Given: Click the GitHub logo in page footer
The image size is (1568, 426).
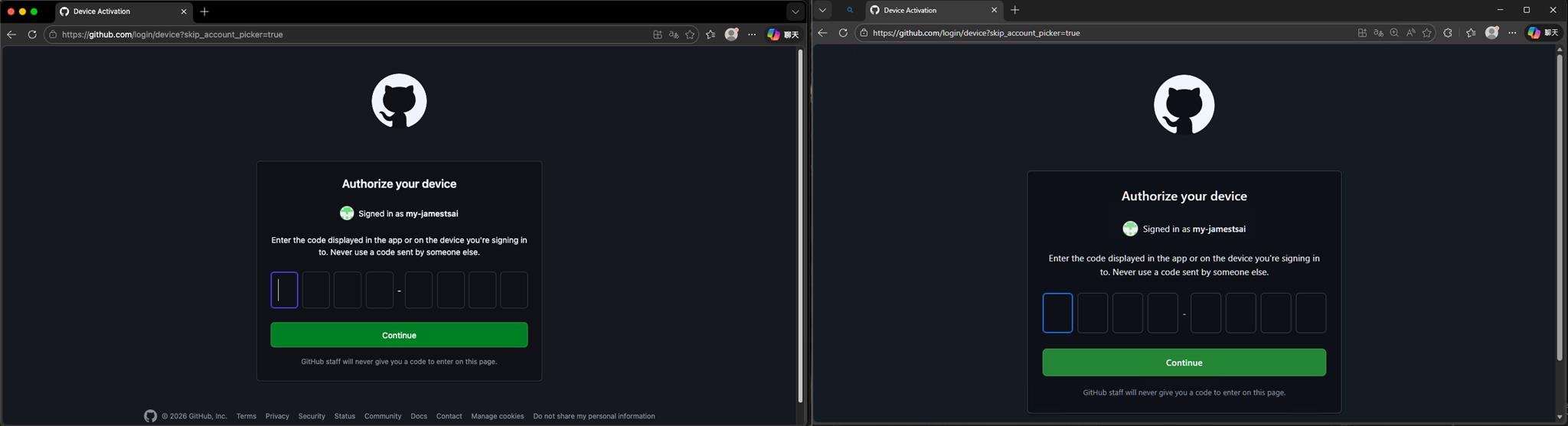Looking at the screenshot, I should coord(150,416).
